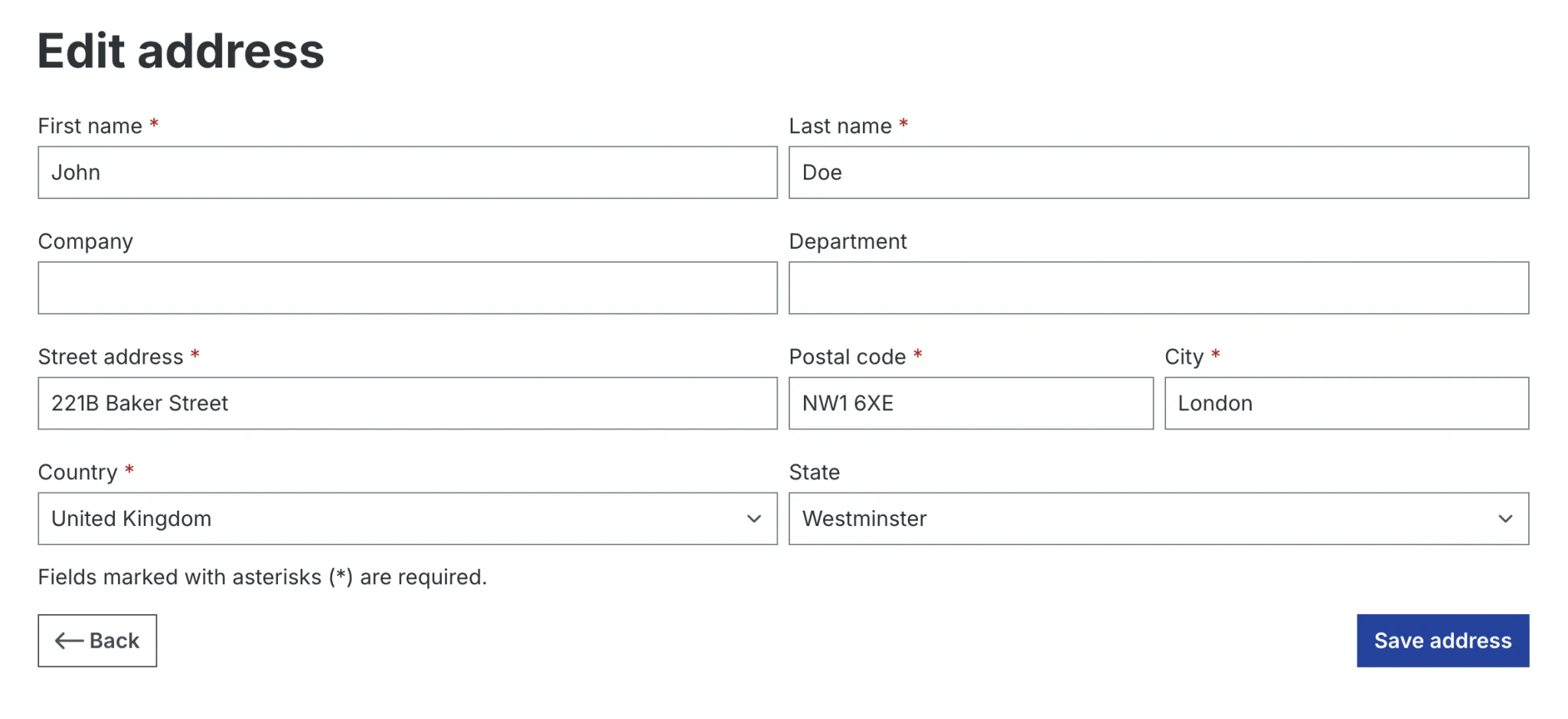Open the Country dropdown showing United Kingdom
Viewport: 1568px width, 719px height.
coord(407,518)
